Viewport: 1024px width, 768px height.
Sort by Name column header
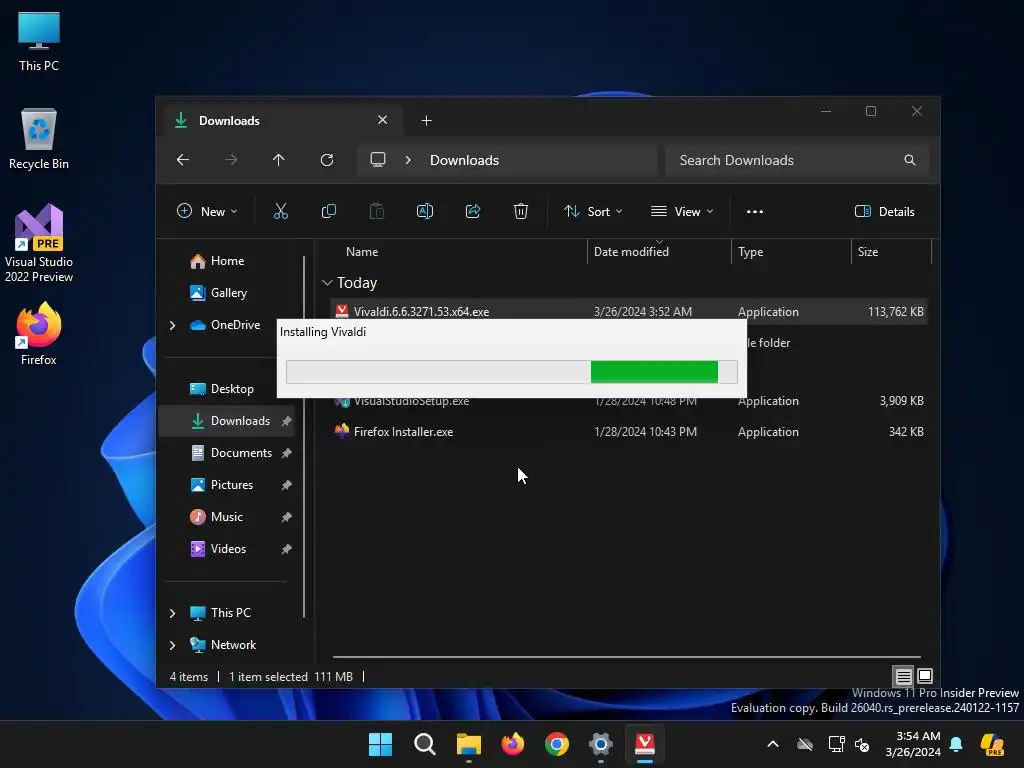pos(362,252)
